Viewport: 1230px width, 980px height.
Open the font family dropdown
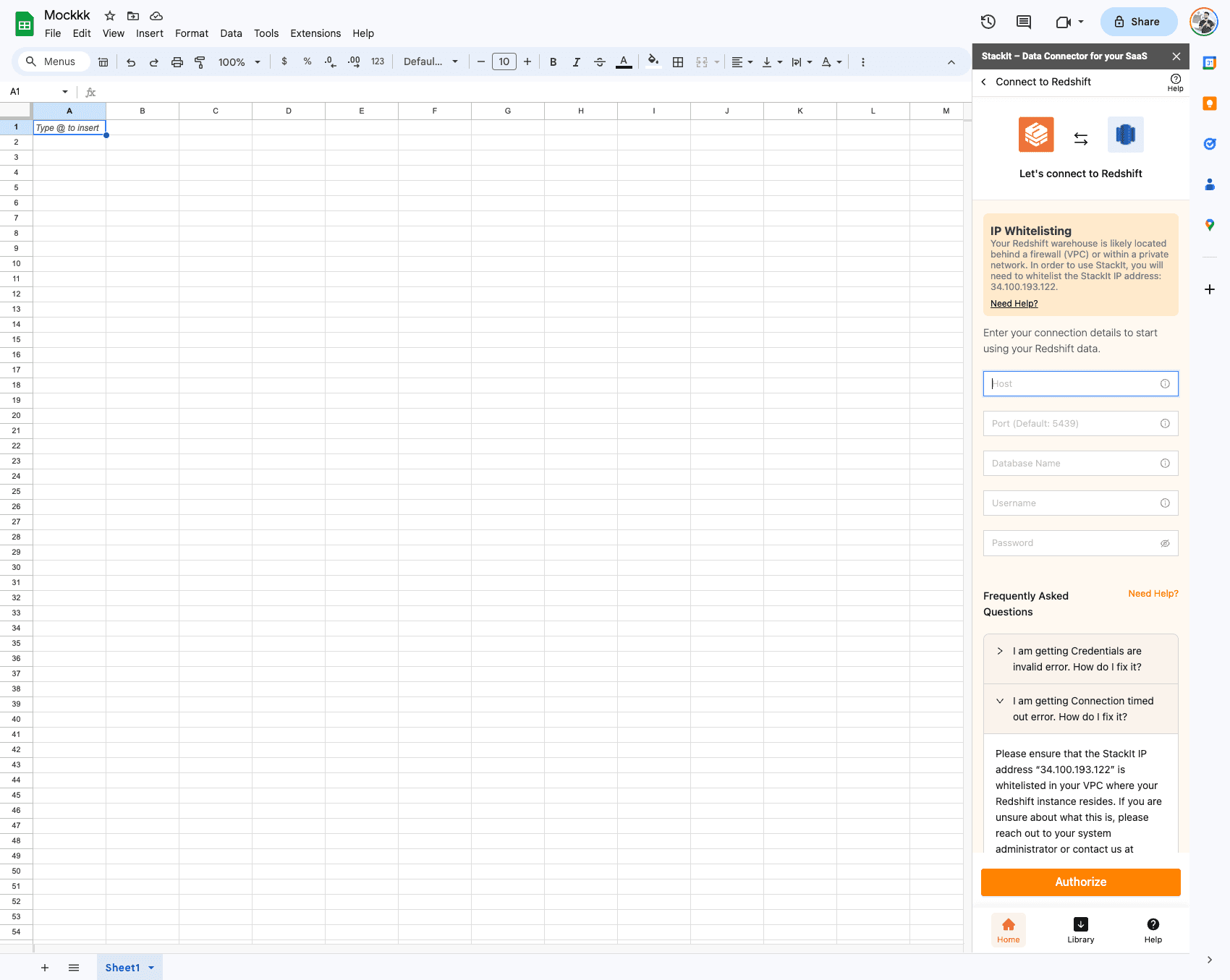[x=431, y=61]
